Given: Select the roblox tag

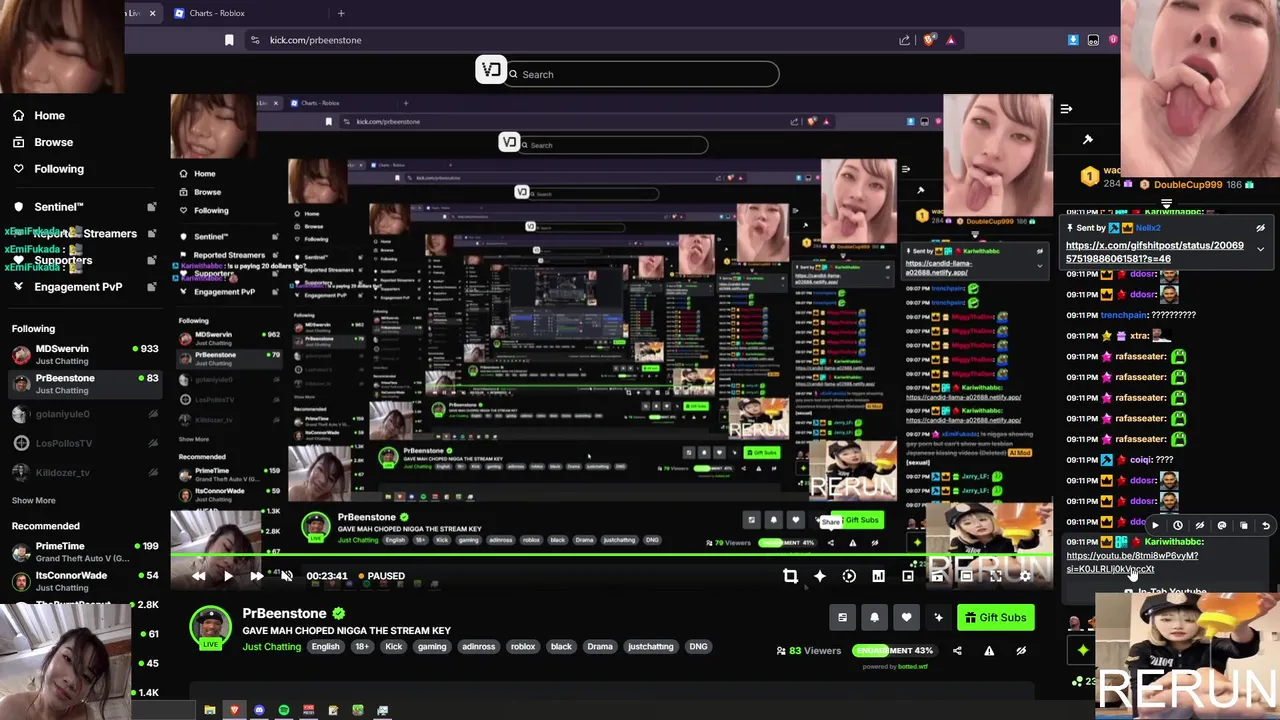Looking at the screenshot, I should 523,647.
